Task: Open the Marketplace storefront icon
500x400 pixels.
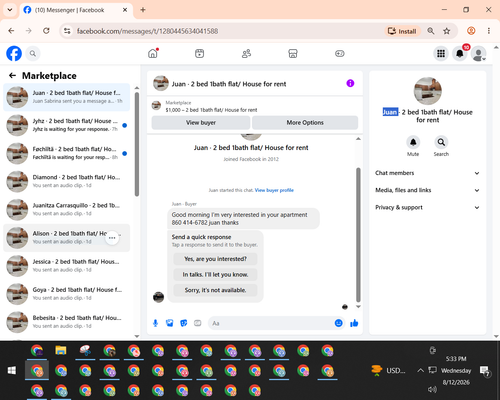Action: [293, 53]
